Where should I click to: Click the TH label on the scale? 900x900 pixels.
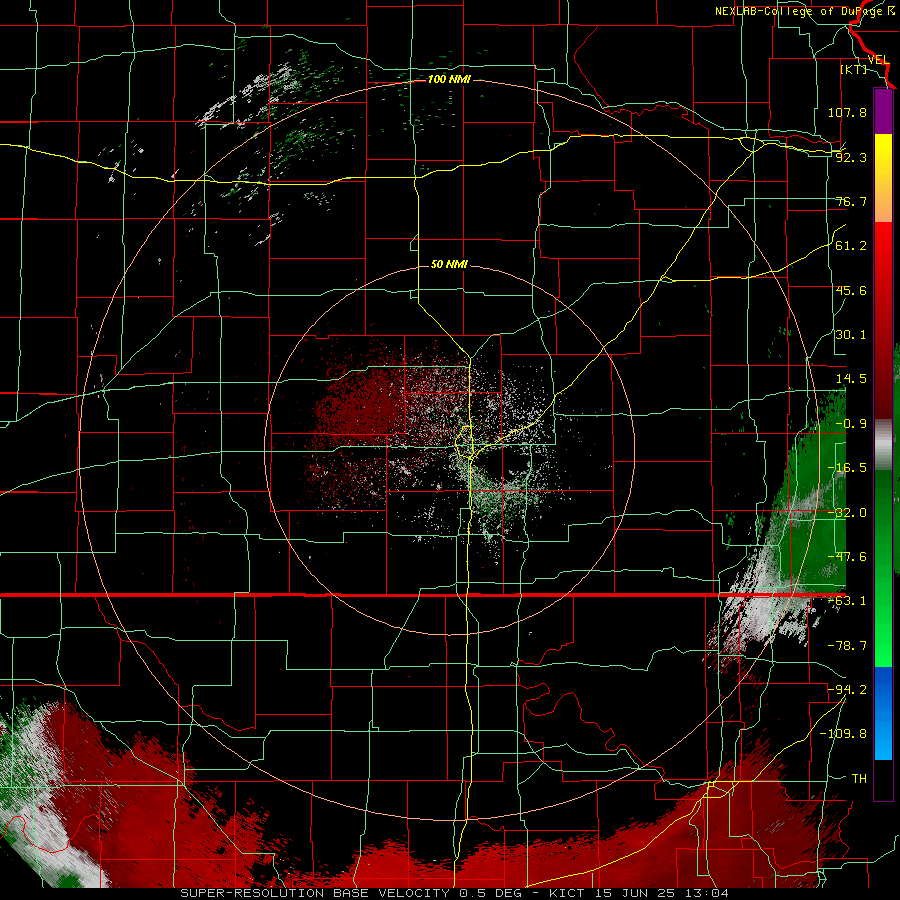(859, 779)
